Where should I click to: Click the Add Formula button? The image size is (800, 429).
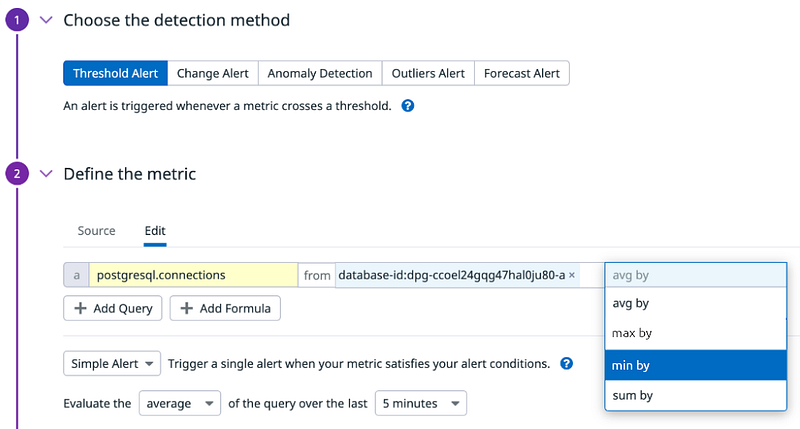point(225,308)
